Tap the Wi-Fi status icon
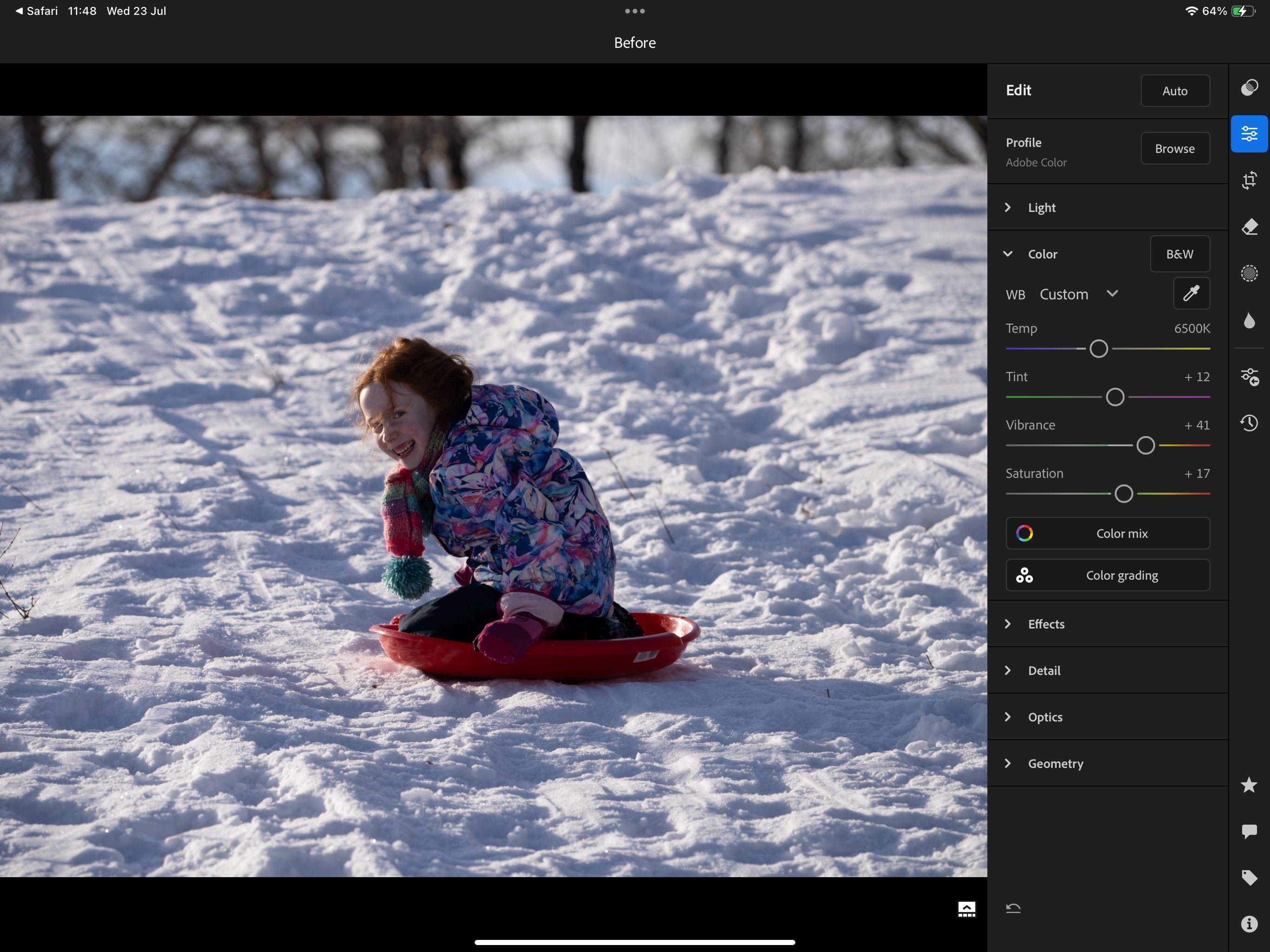This screenshot has width=1270, height=952. [1192, 11]
